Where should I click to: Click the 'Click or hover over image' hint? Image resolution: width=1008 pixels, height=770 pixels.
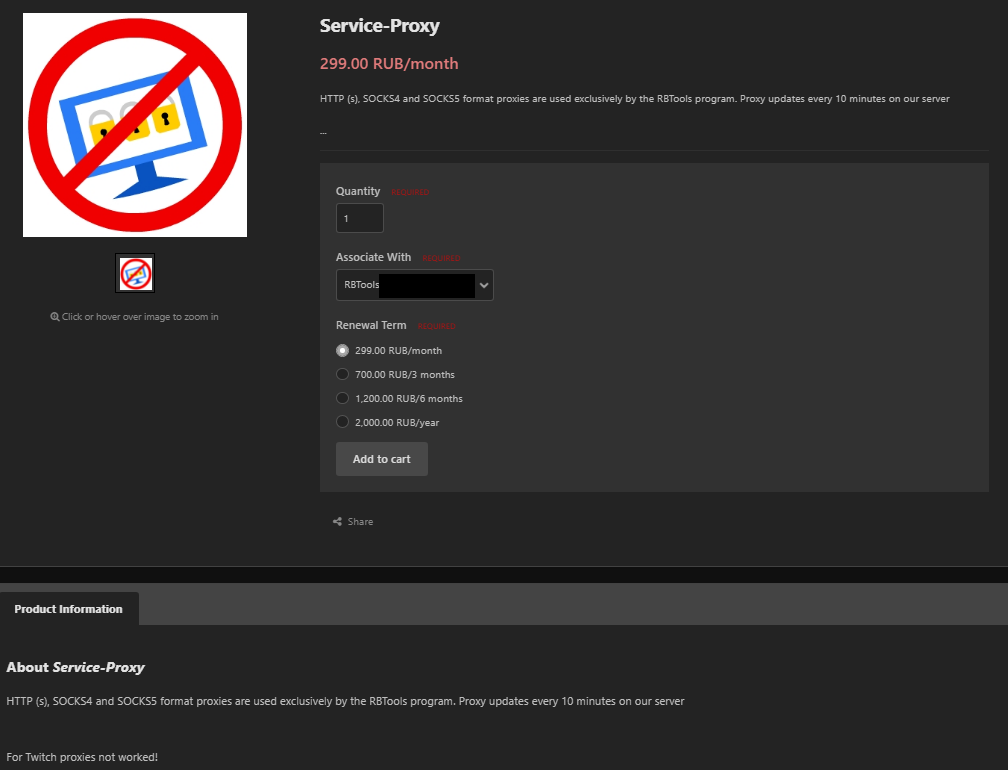(140, 317)
